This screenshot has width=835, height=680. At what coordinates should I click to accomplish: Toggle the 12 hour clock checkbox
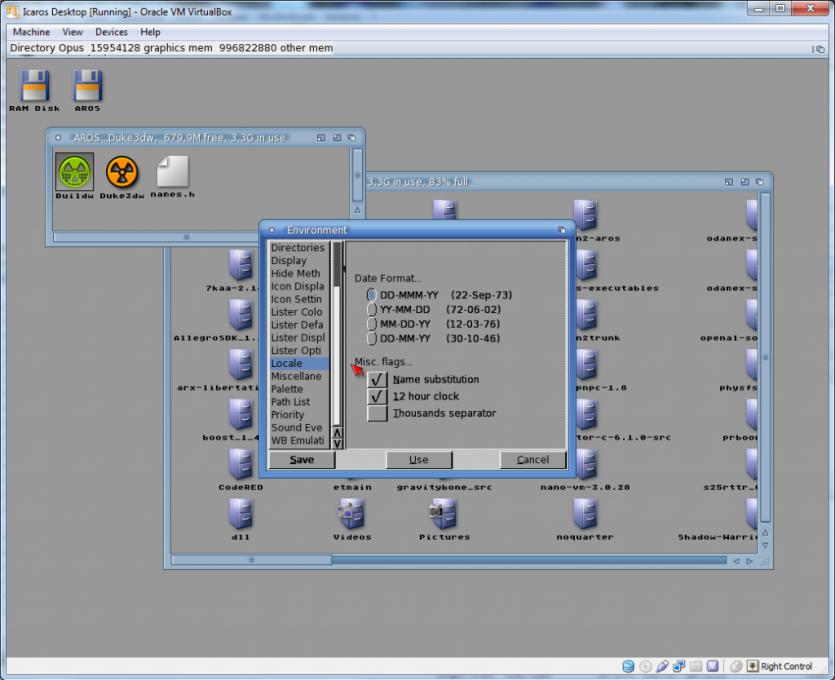[x=377, y=397]
